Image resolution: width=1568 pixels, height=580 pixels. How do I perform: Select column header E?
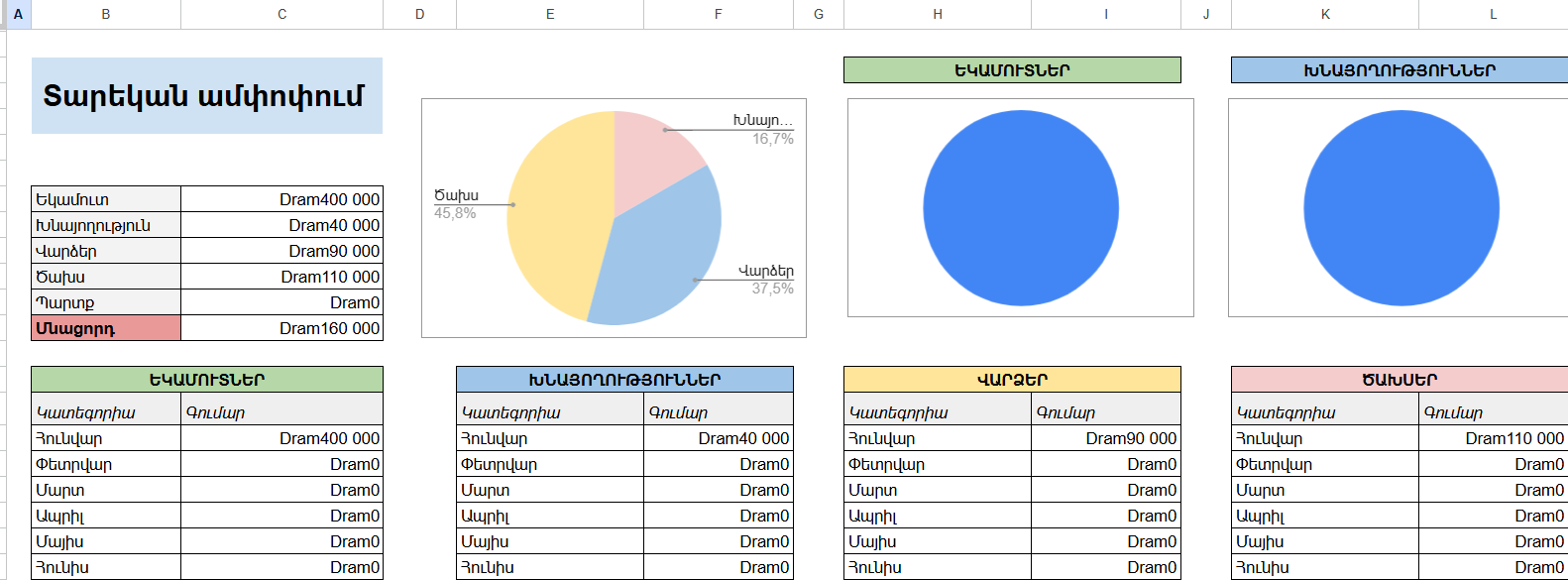tap(549, 14)
